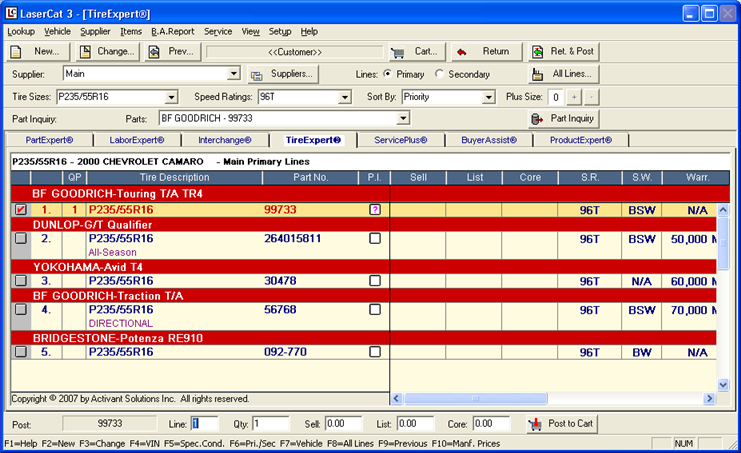Select the Secondary lines radio button

pos(441,74)
